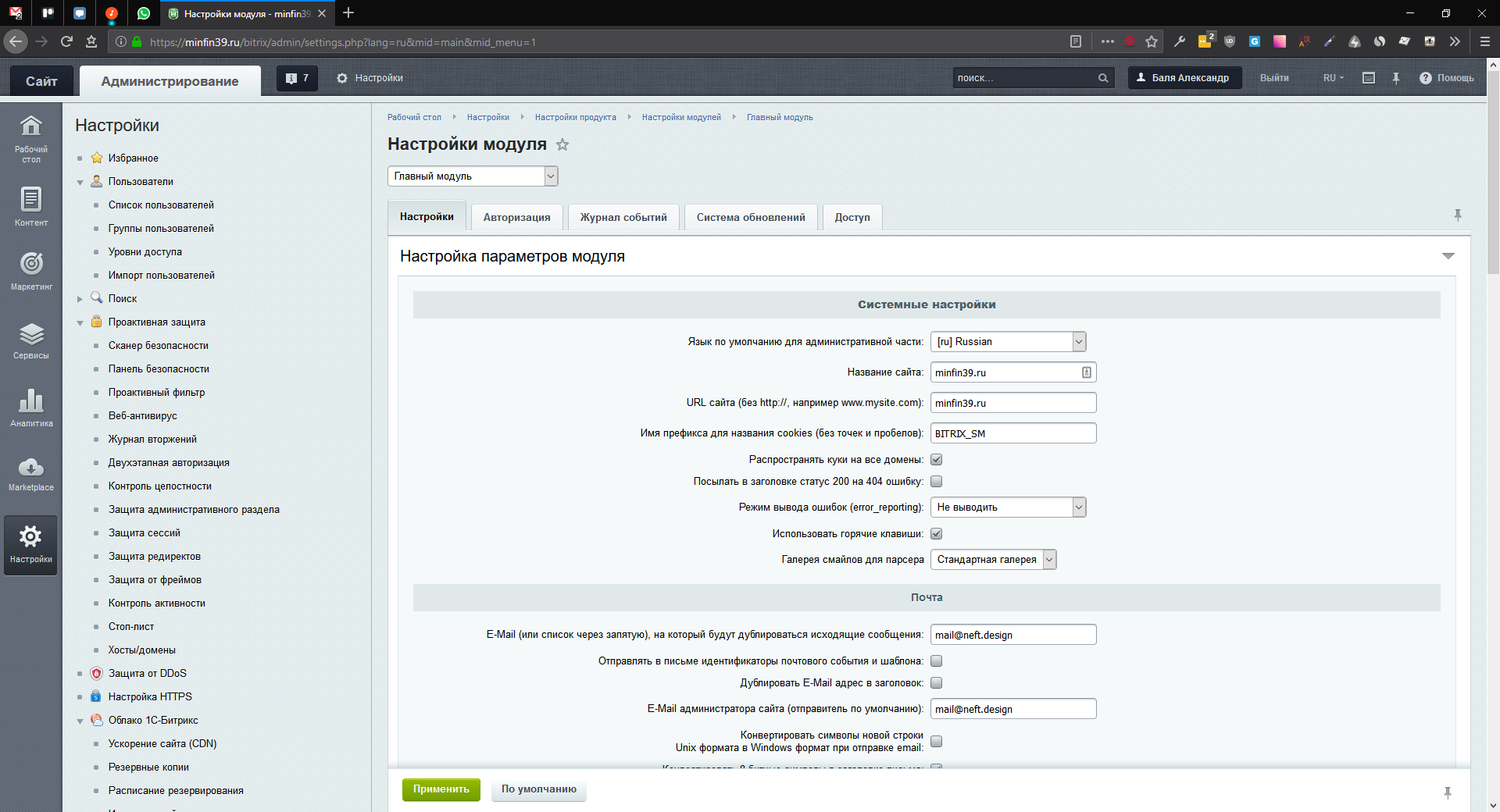The height and width of the screenshot is (812, 1500).
Task: Click the notifications icon showing 7
Action: tap(297, 78)
